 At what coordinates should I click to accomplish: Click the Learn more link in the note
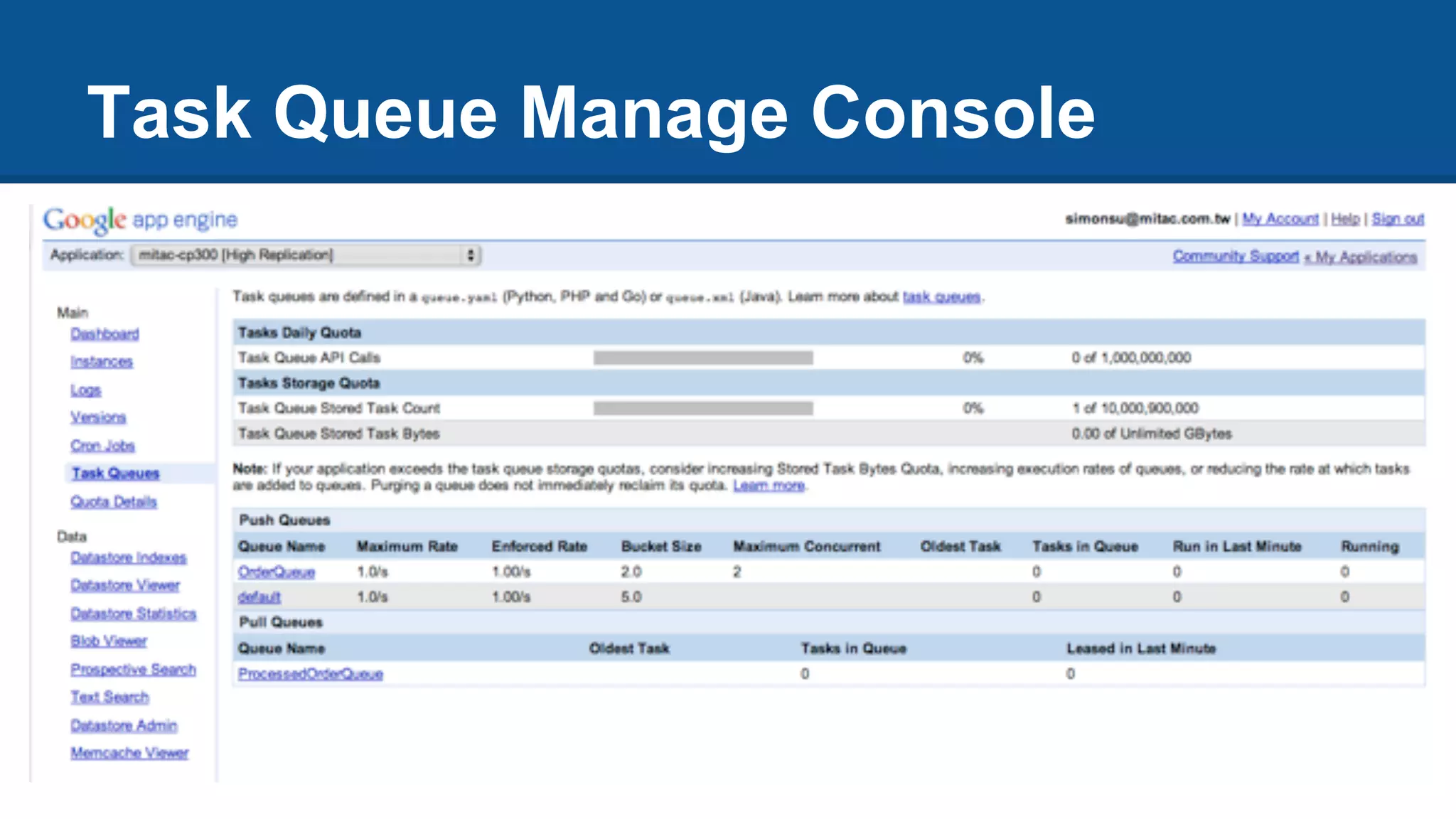pyautogui.click(x=769, y=486)
